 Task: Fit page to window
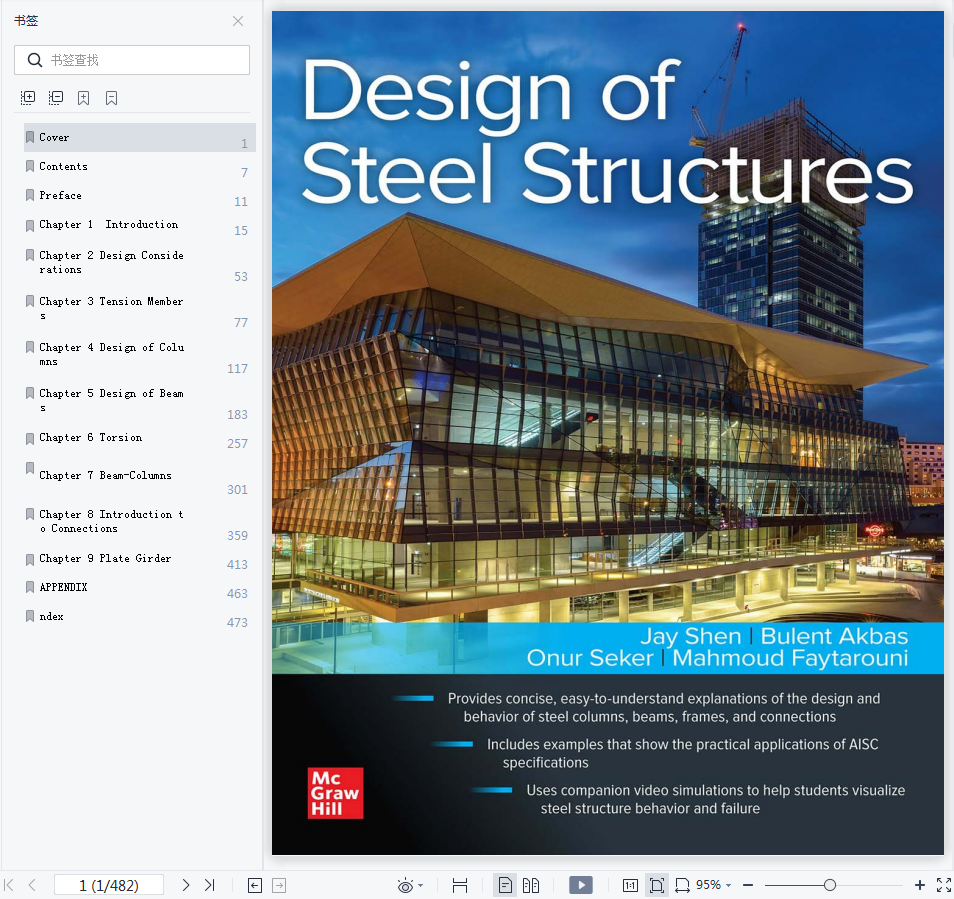[x=657, y=886]
